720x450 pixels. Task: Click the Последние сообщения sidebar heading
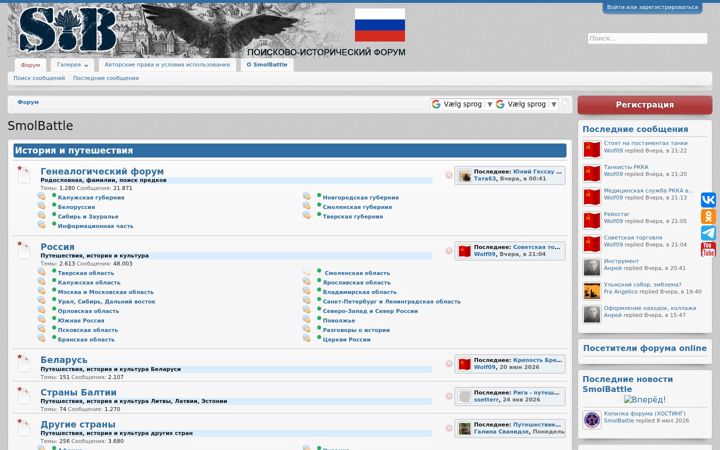coord(635,129)
